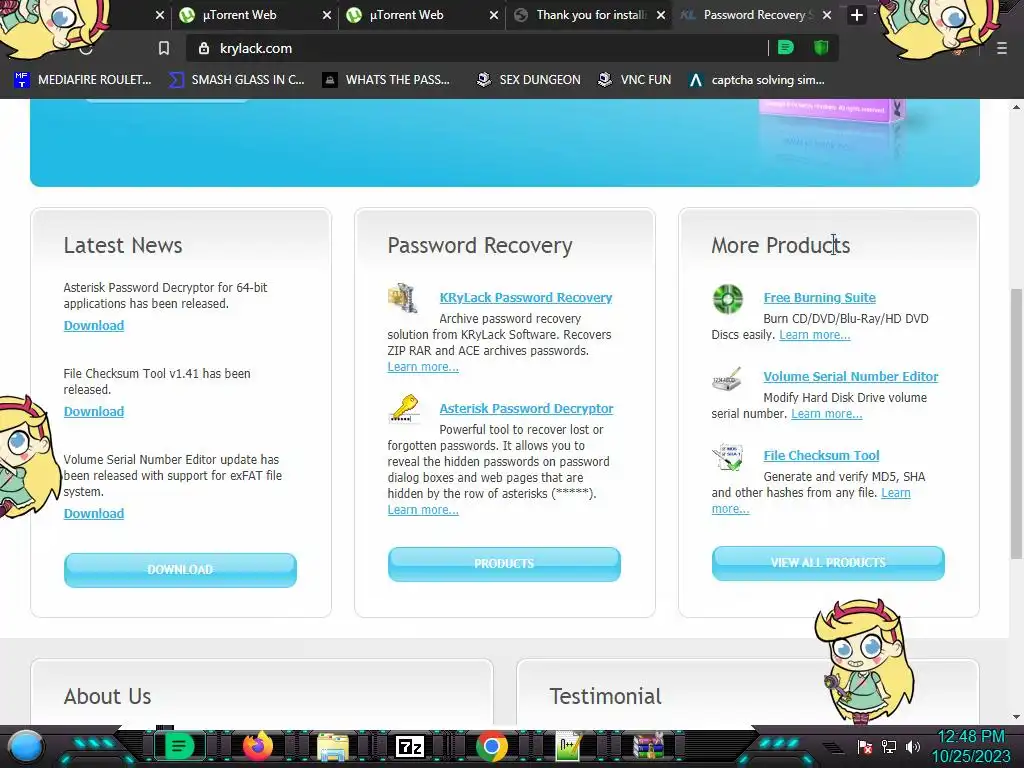
Task: Click the scrollbar down arrow
Action: pos(1017,716)
